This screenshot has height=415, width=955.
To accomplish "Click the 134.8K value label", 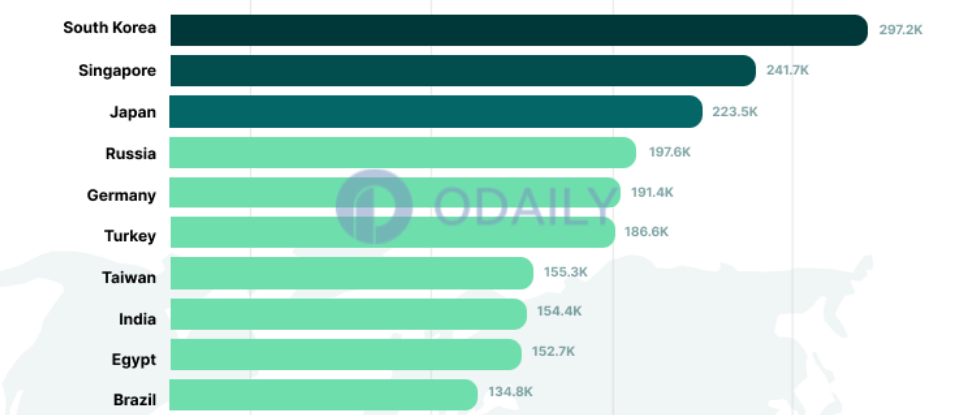I will point(510,391).
